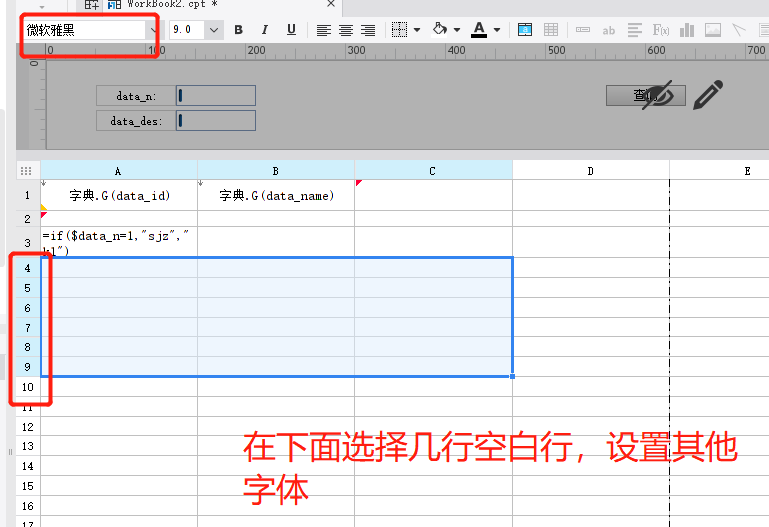Select row 3 header
This screenshot has height=527, width=769.
click(28, 242)
